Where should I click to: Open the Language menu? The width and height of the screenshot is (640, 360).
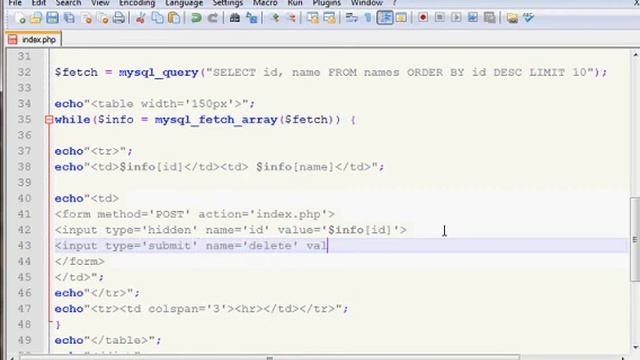click(184, 3)
